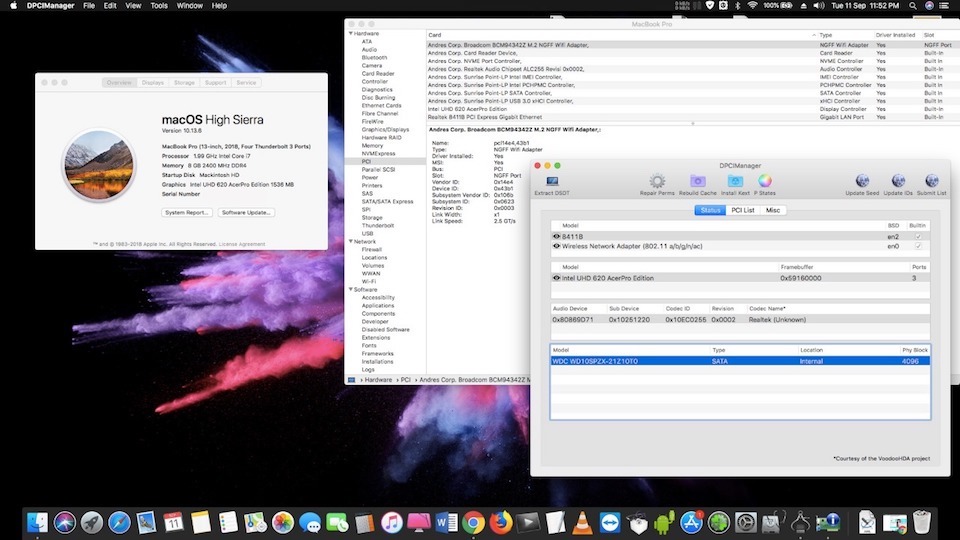Click the Software Update... button
This screenshot has height=540, width=960.
click(247, 213)
